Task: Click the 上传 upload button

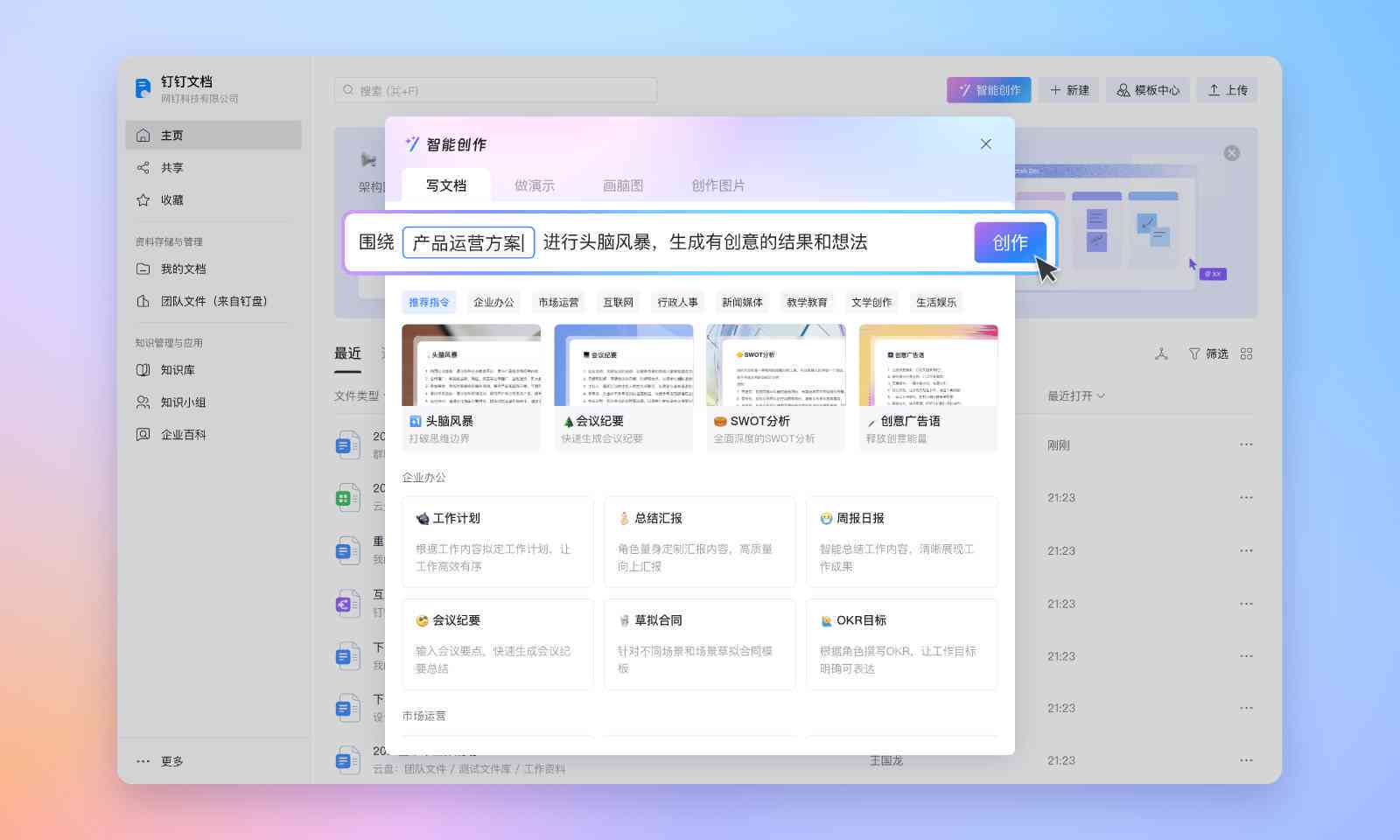Action: click(x=1228, y=90)
